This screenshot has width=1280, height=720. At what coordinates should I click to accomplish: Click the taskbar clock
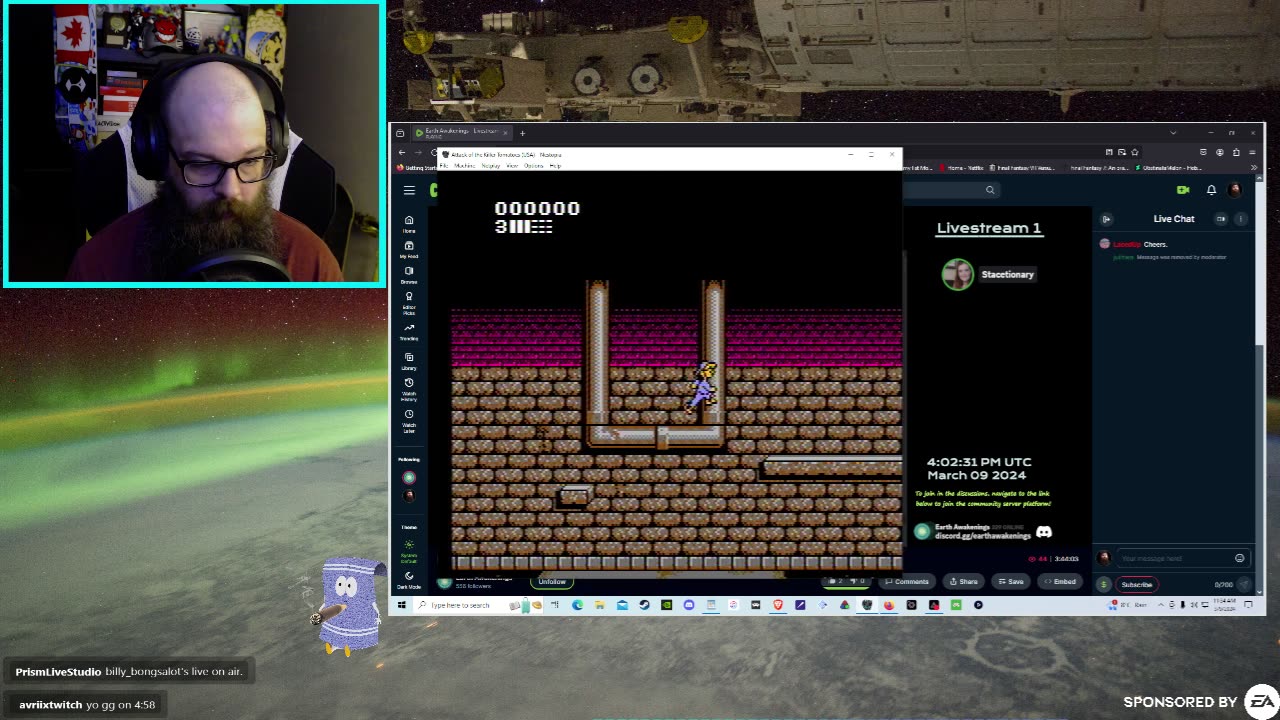point(1224,605)
